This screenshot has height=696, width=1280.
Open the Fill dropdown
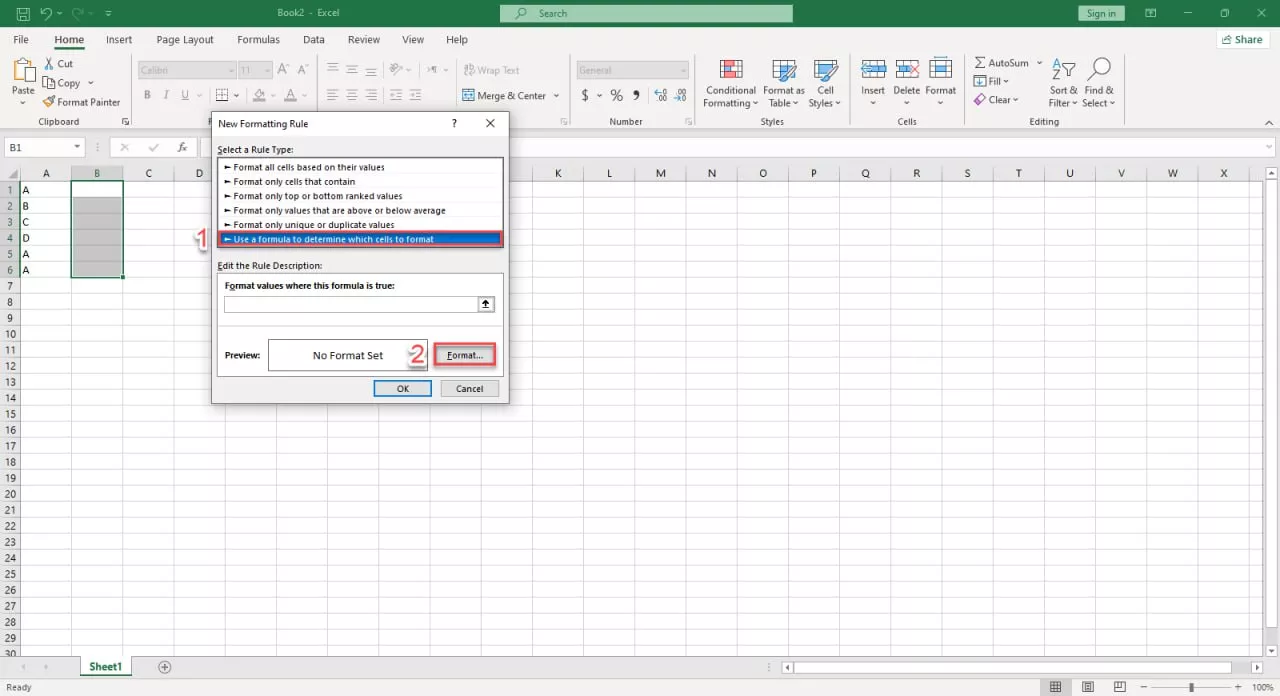coord(991,81)
